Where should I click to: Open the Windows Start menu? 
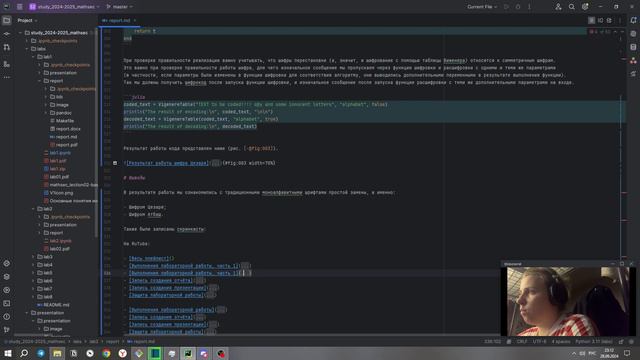pyautogui.click(x=8, y=353)
